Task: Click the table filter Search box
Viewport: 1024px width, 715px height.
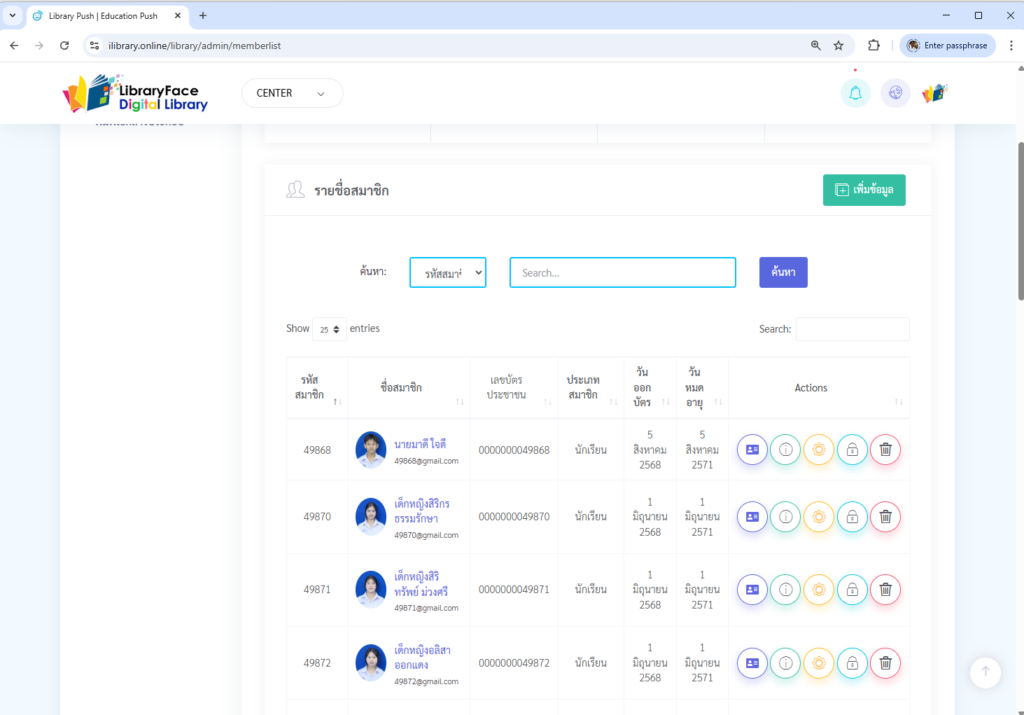Action: click(x=852, y=329)
